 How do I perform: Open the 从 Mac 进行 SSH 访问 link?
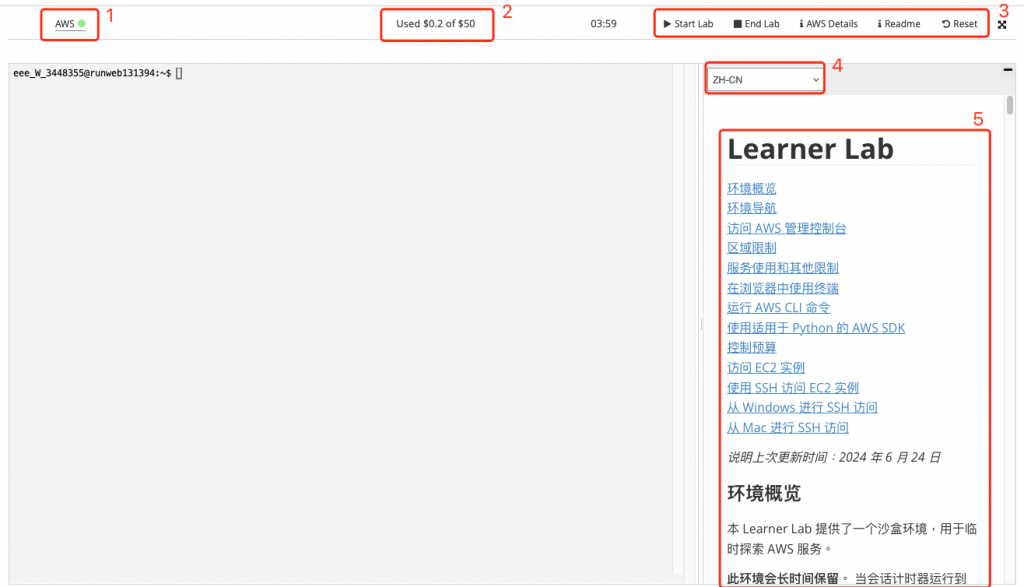pos(788,428)
